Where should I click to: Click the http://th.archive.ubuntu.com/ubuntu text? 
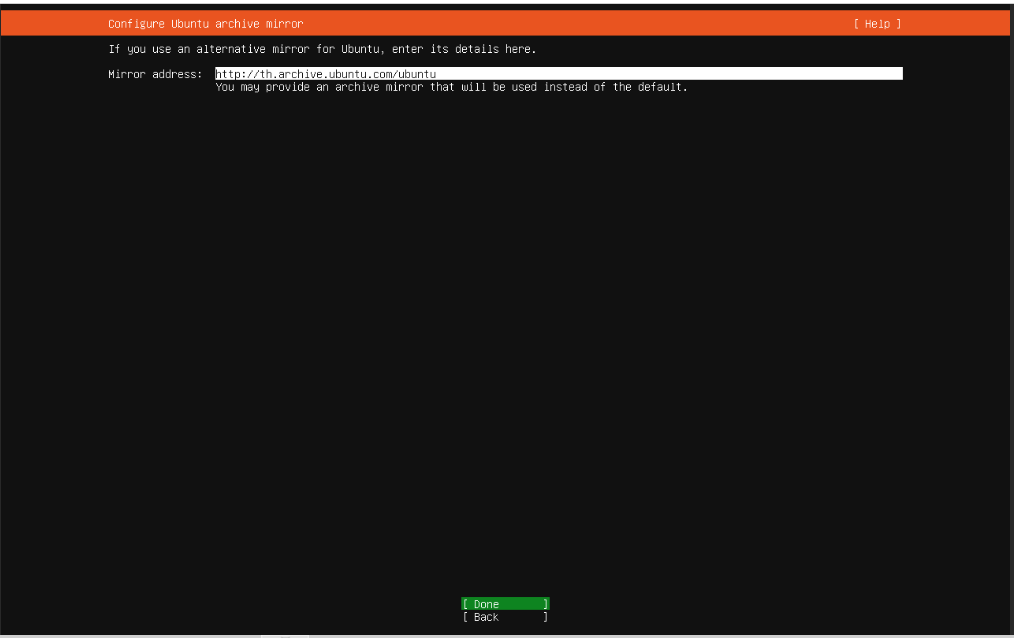325,73
